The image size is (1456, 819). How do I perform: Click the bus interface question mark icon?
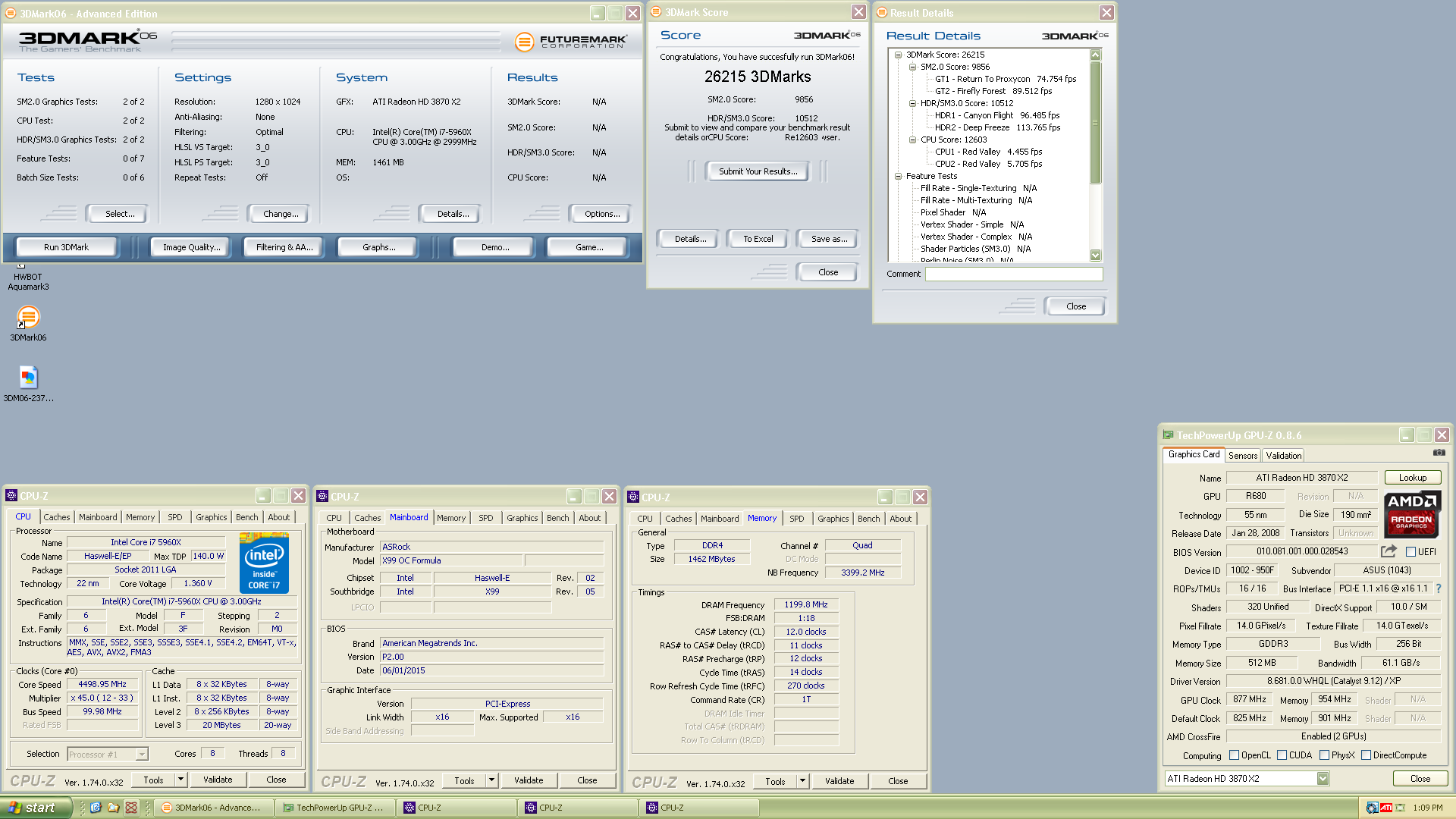pos(1439,588)
